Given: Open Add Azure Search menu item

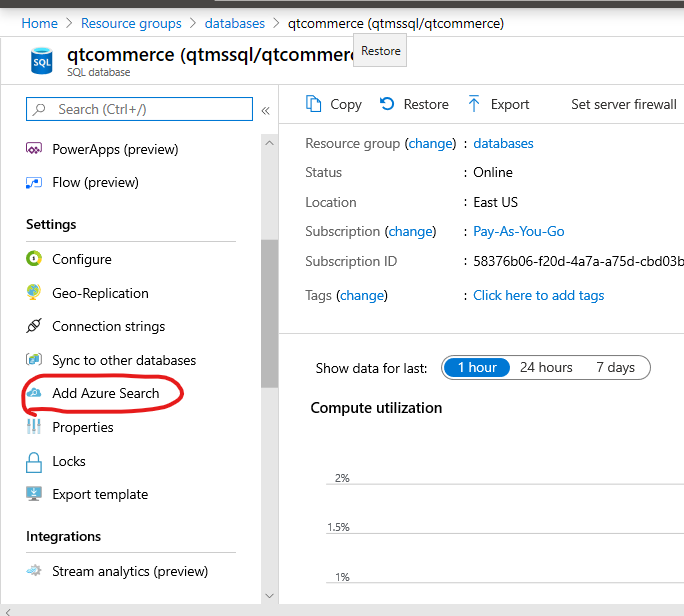Looking at the screenshot, I should [105, 393].
